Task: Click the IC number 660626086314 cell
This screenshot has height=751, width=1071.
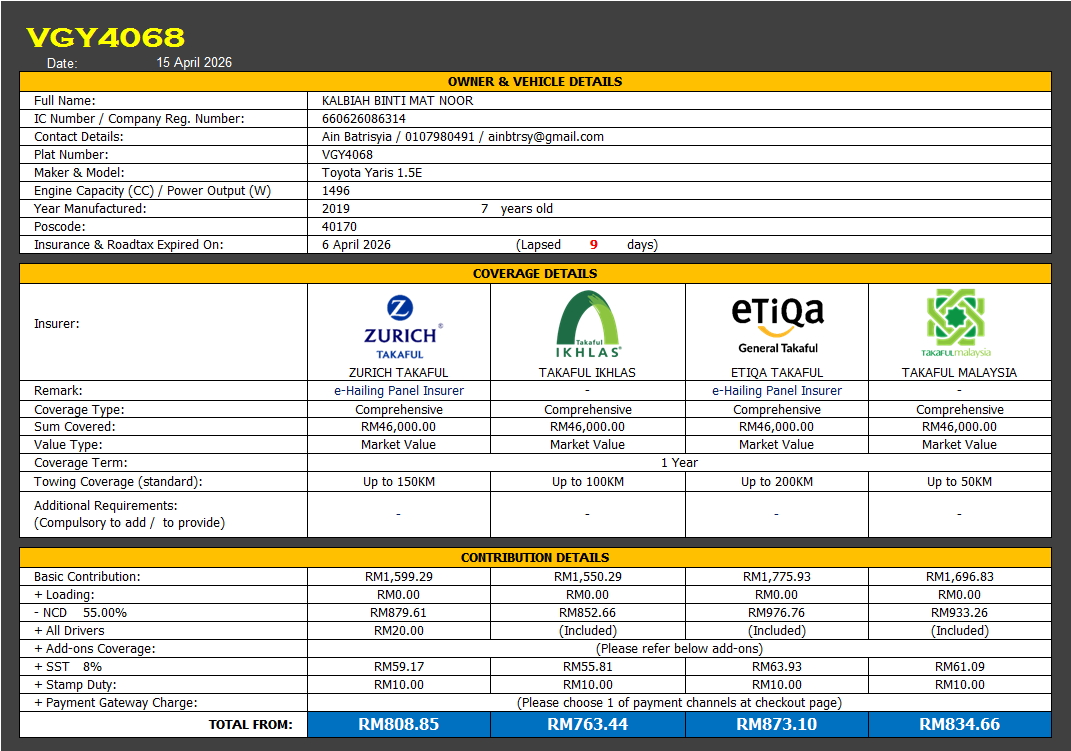Action: 364,119
